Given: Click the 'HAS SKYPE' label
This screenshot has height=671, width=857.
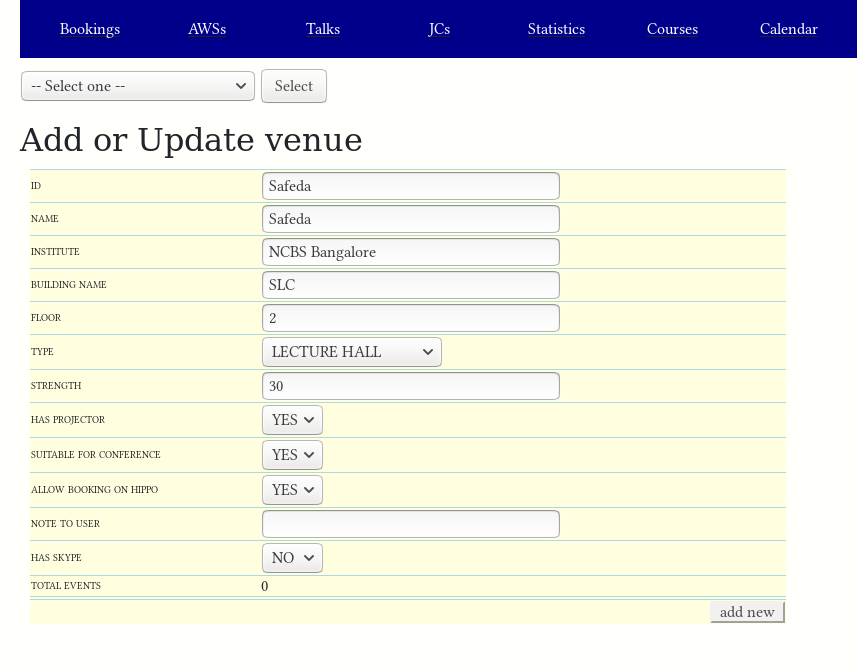Looking at the screenshot, I should [56, 557].
